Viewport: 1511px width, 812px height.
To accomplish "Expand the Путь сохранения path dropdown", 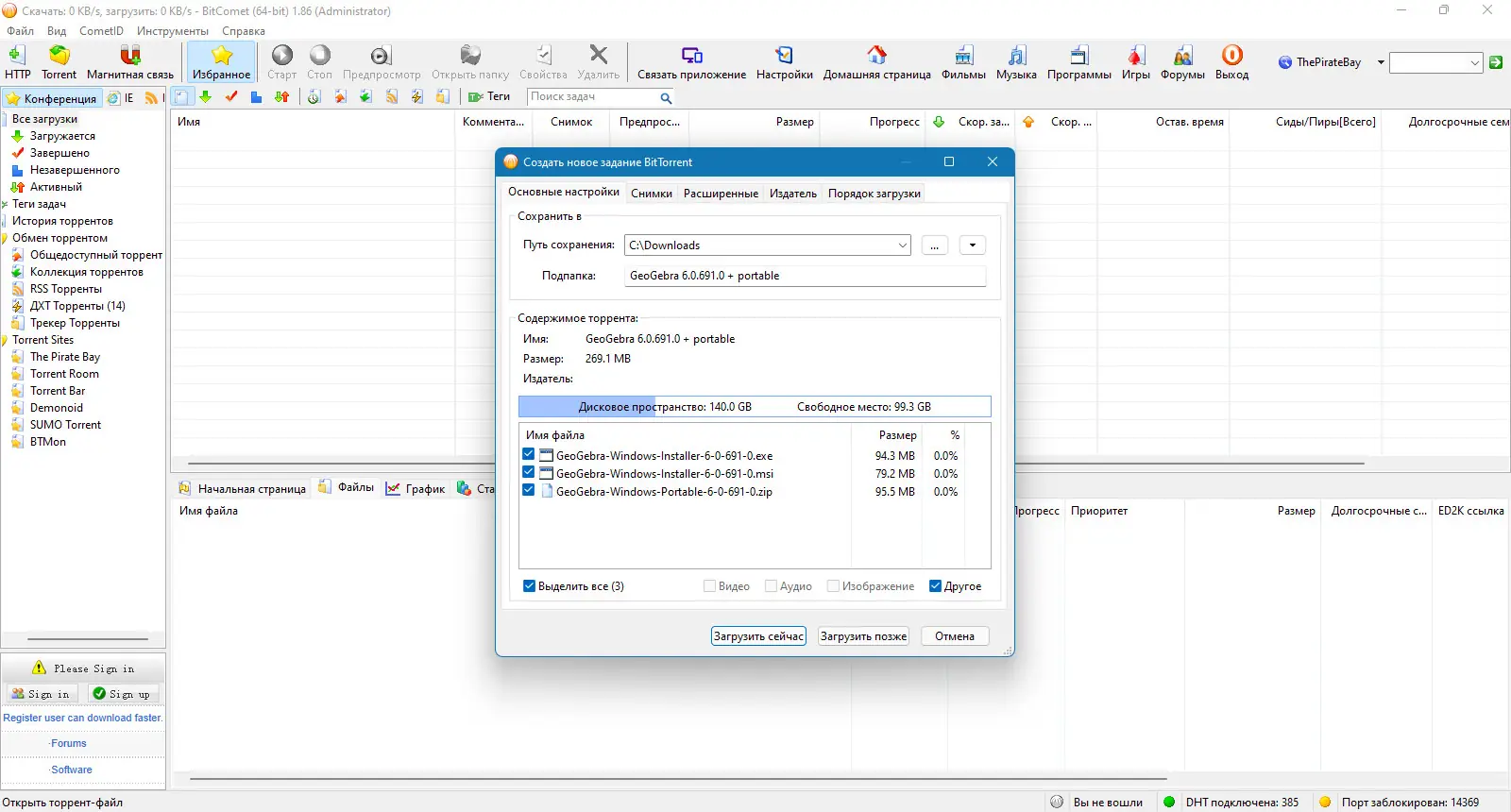I will click(x=902, y=245).
